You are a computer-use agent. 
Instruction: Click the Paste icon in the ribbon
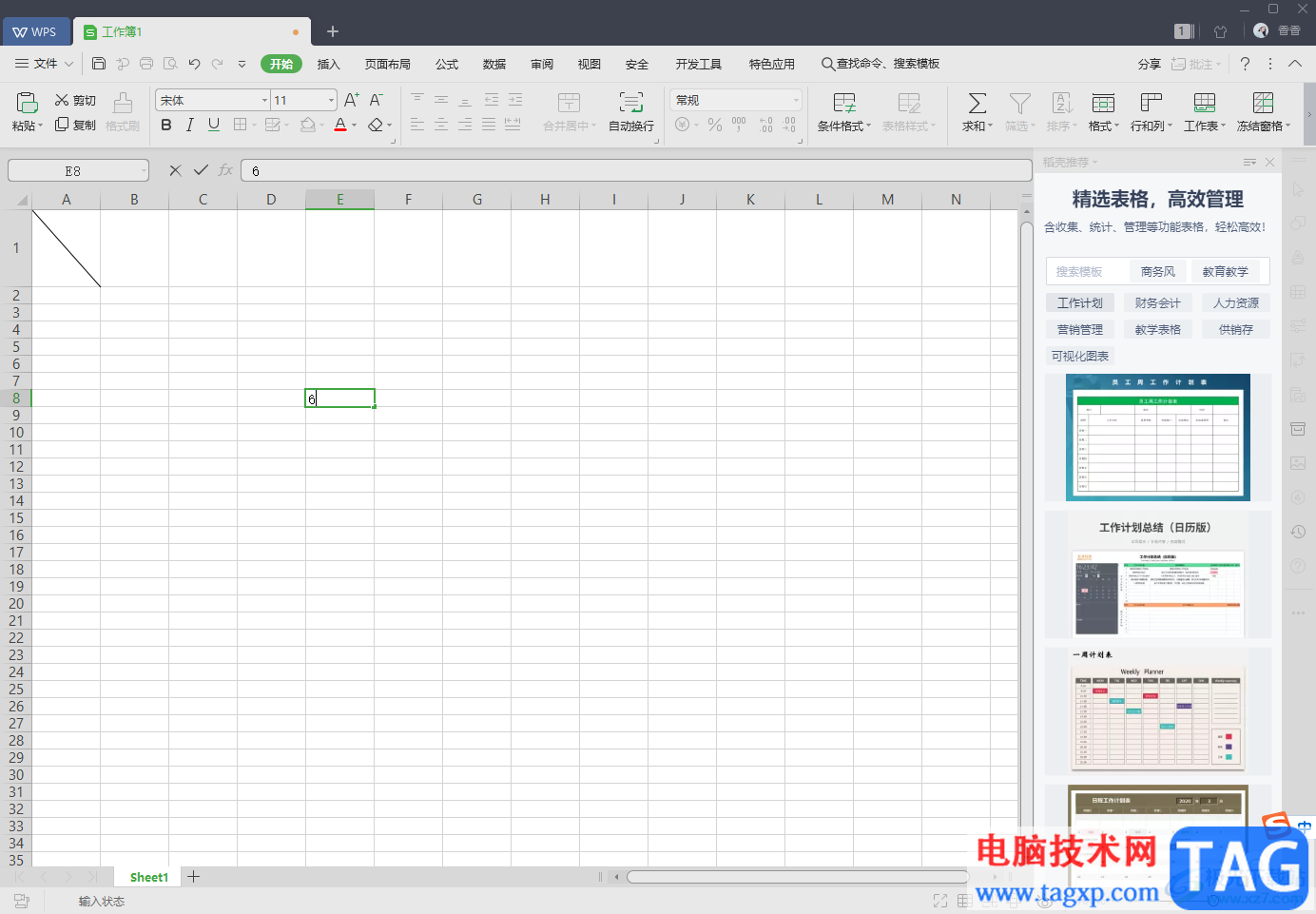27,103
